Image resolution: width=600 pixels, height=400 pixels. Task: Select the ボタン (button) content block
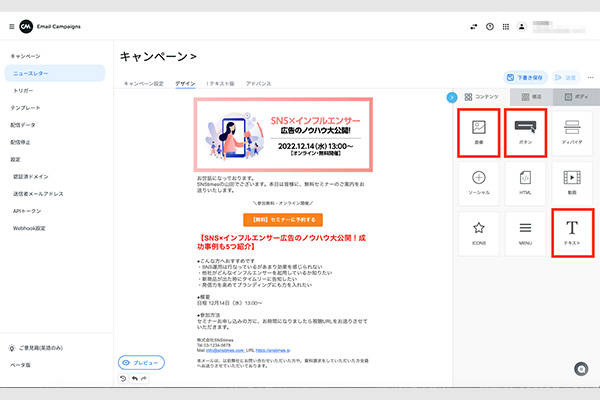pyautogui.click(x=525, y=133)
